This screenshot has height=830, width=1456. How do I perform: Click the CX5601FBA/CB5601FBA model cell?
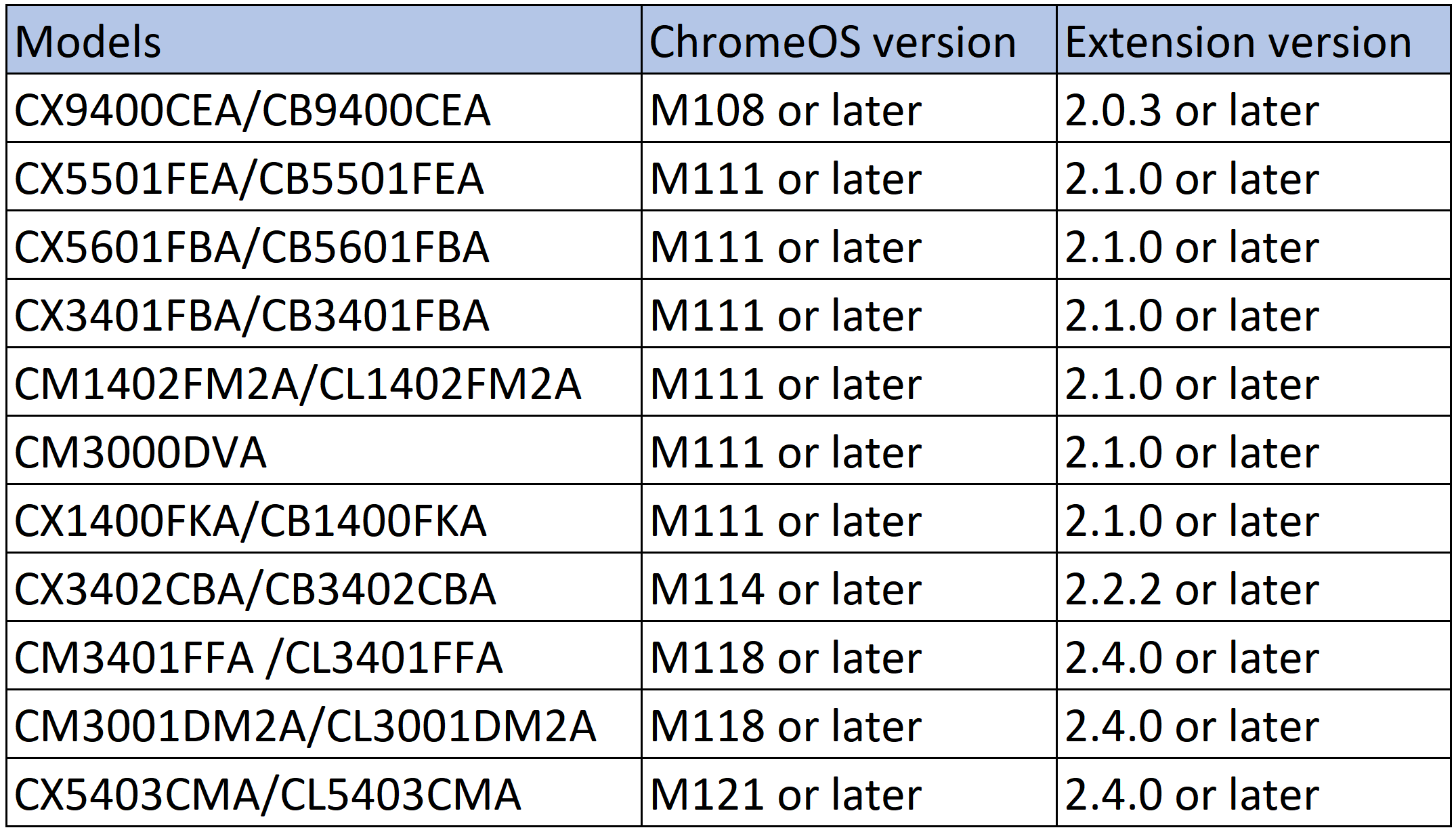324,245
